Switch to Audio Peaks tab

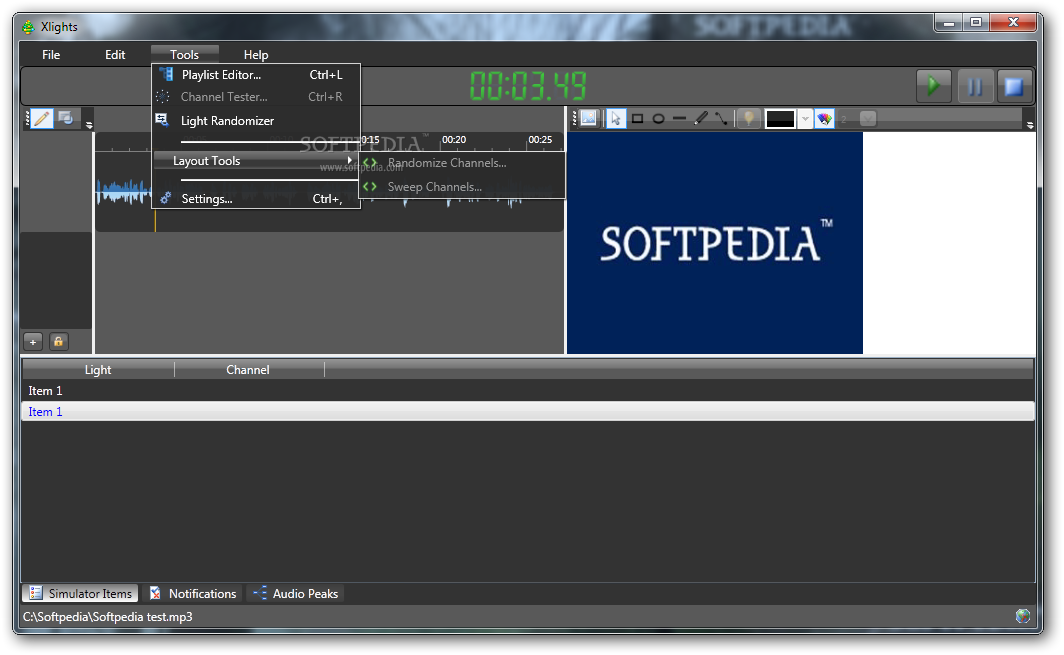[x=296, y=593]
